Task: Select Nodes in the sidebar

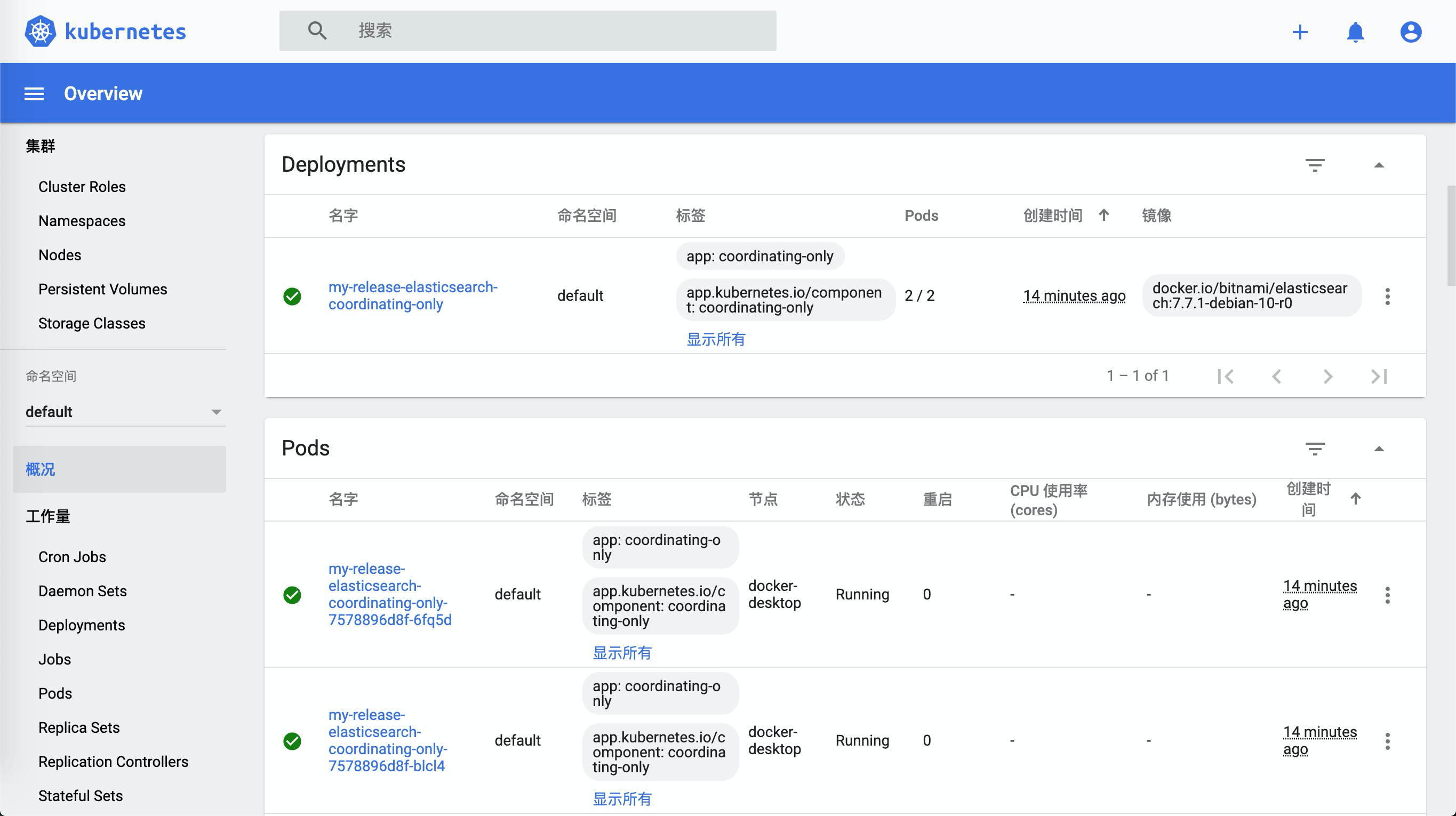Action: (59, 254)
